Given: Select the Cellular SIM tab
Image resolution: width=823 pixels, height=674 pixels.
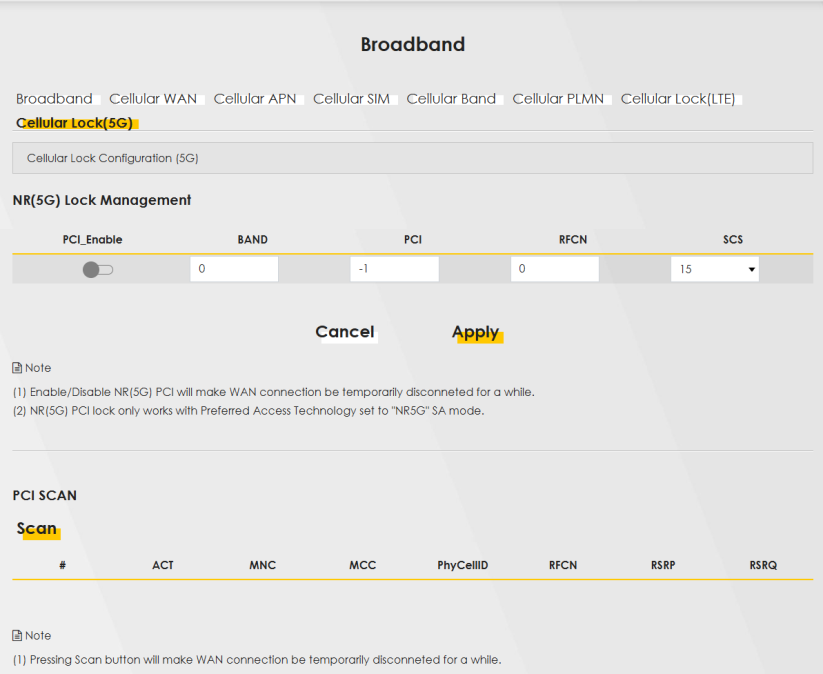Looking at the screenshot, I should [351, 99].
